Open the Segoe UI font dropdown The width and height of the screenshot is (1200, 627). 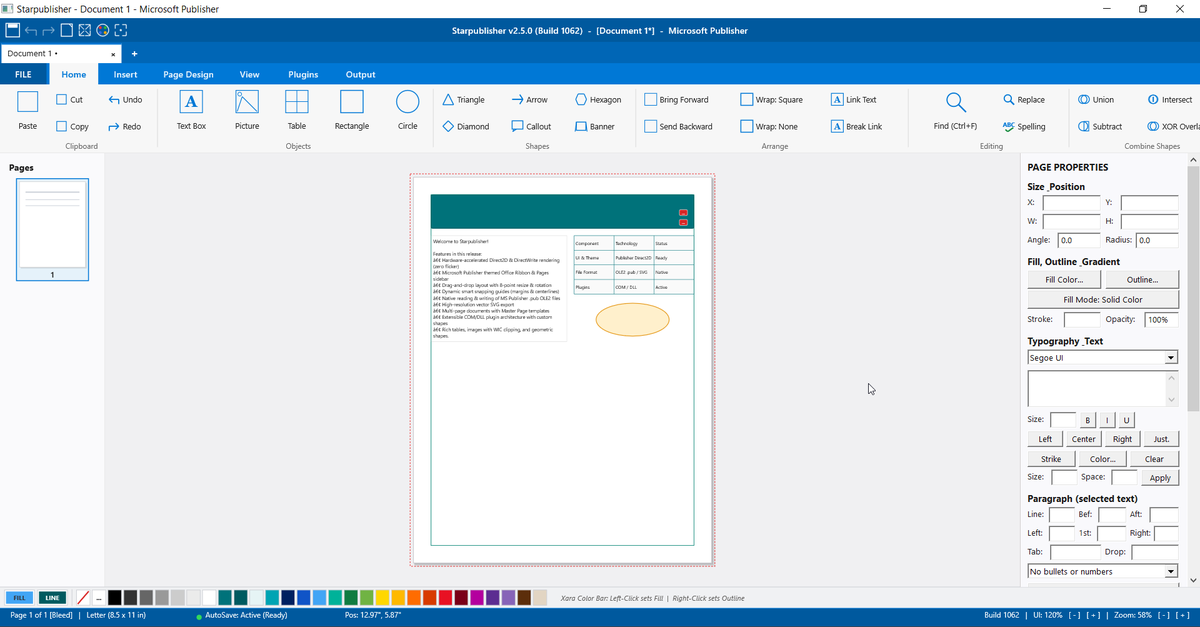(x=1103, y=357)
